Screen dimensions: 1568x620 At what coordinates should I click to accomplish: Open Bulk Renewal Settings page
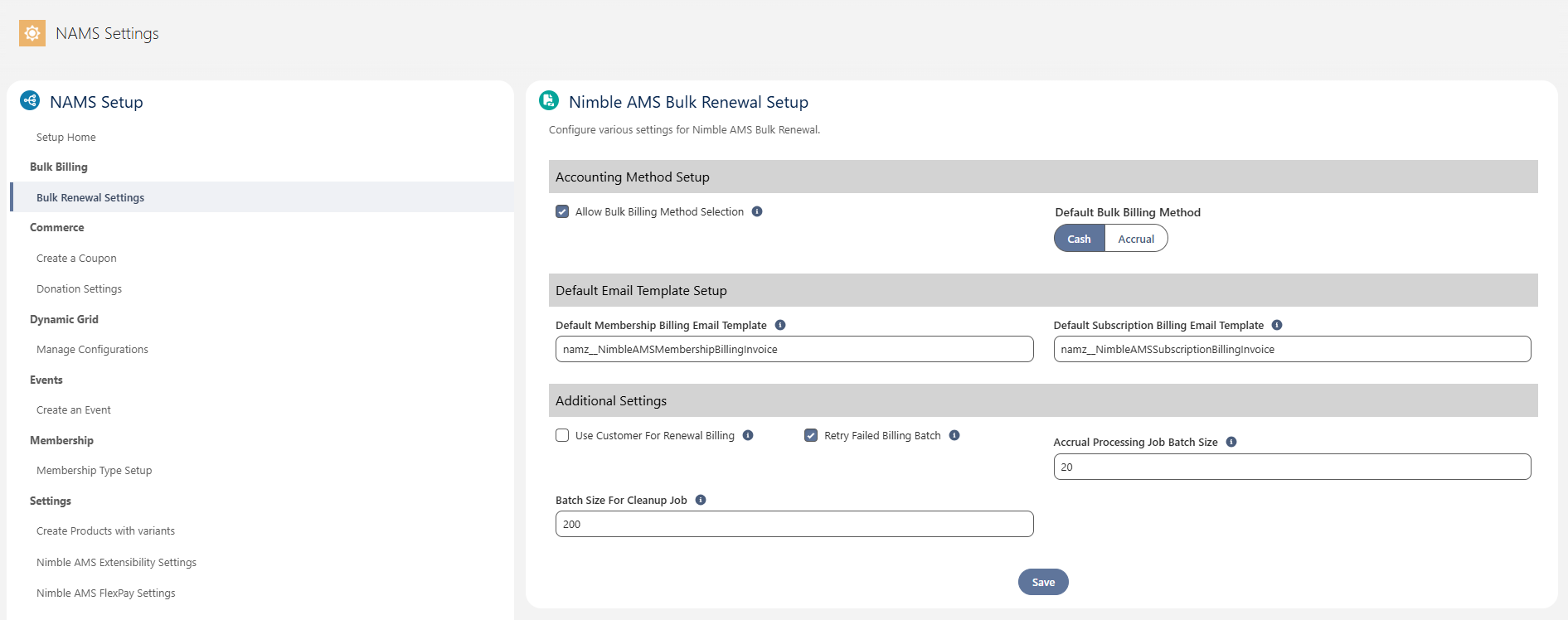262,197
